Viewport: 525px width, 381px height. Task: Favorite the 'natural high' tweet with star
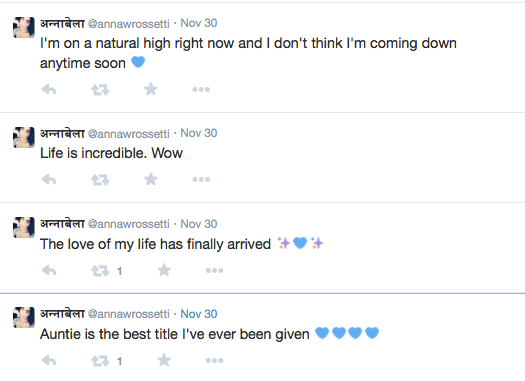pos(151,89)
